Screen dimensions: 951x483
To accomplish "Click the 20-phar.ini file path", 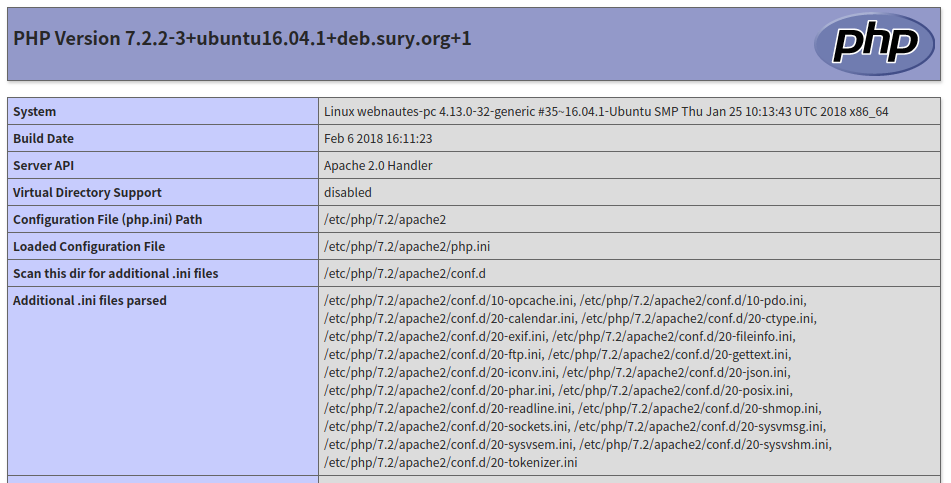I will coord(438,390).
